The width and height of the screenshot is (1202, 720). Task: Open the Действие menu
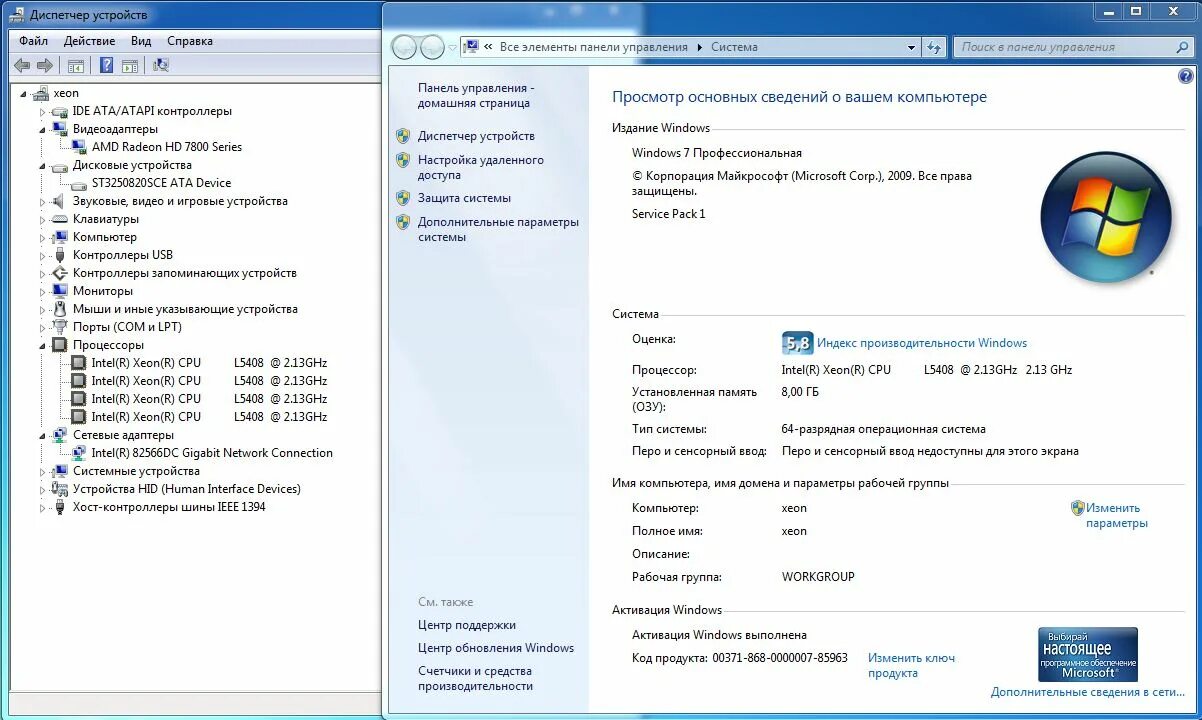(x=89, y=41)
